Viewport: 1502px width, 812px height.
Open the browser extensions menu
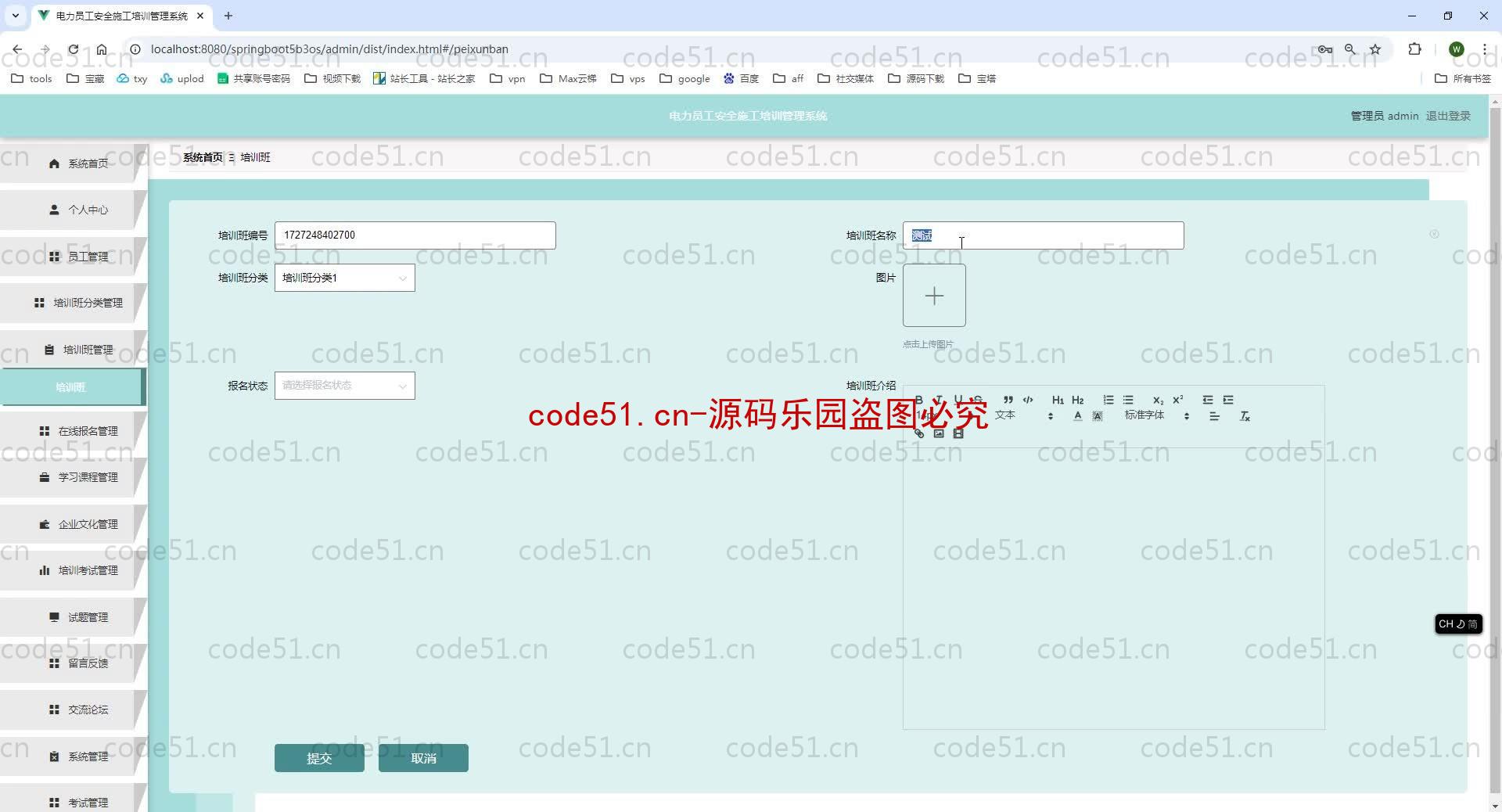point(1414,49)
